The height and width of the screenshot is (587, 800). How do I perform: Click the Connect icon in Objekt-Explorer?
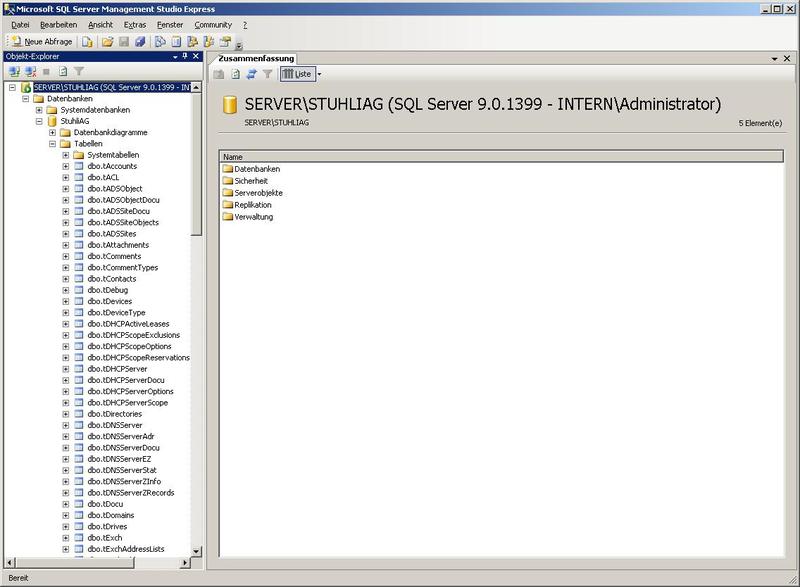click(14, 72)
